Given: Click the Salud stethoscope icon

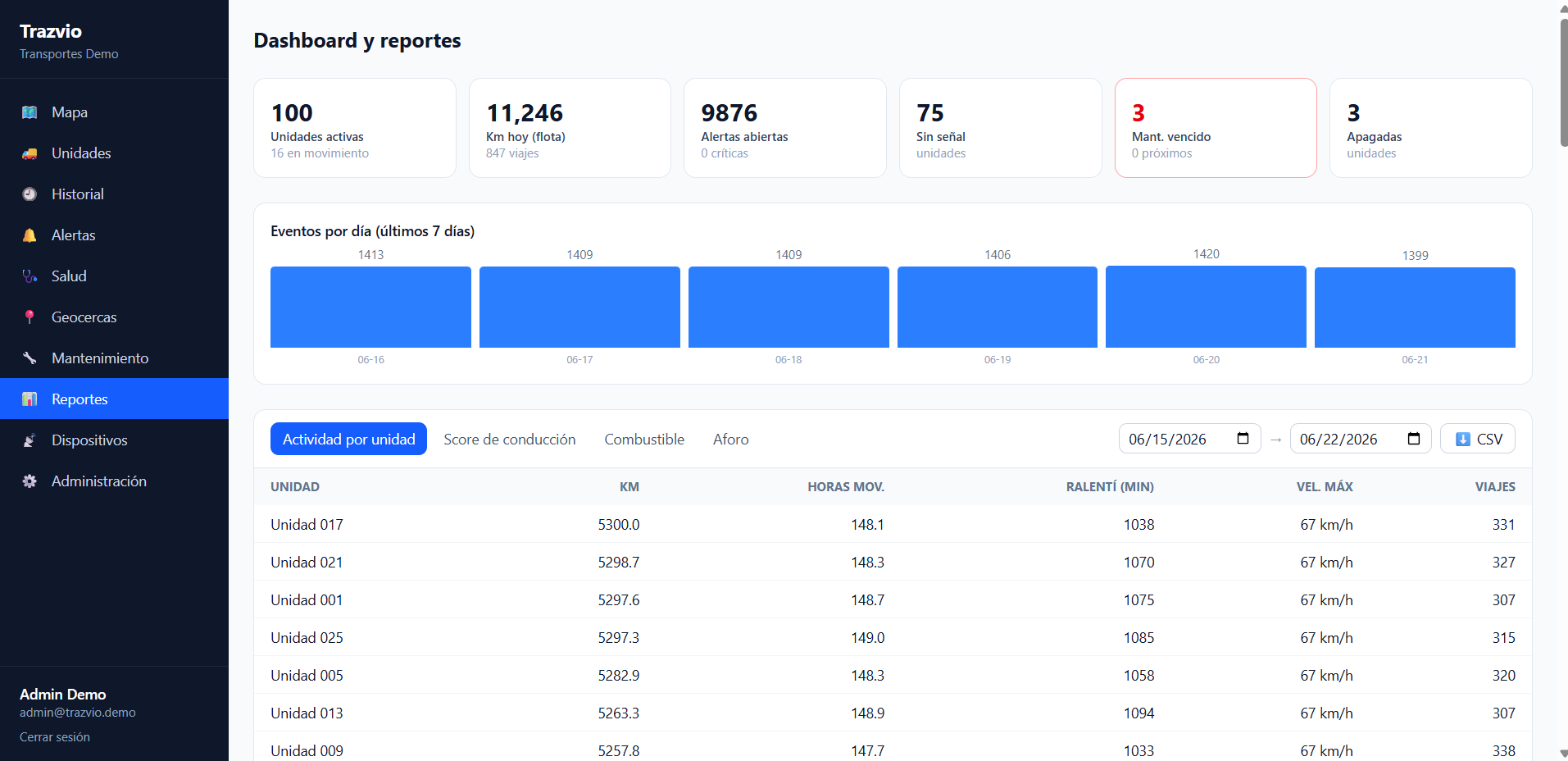Looking at the screenshot, I should coord(30,276).
